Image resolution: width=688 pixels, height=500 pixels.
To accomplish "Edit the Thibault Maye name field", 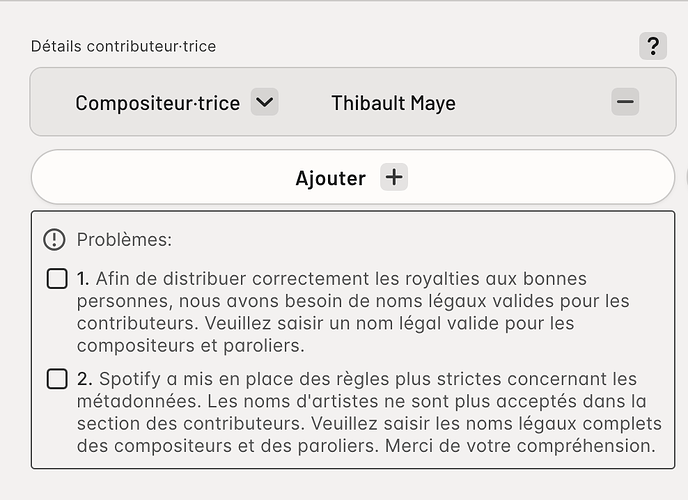I will [x=394, y=103].
